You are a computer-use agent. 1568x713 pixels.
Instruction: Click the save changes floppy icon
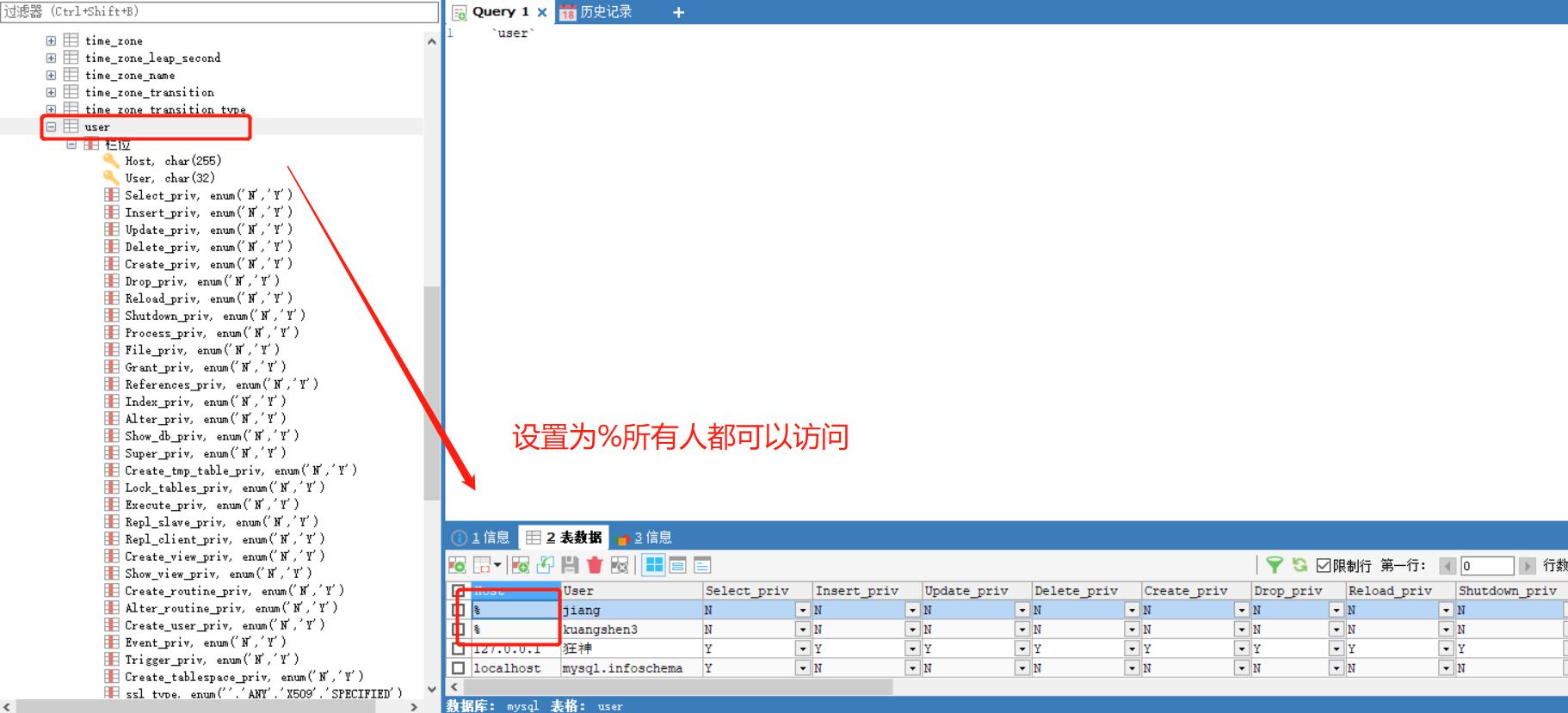coord(570,565)
